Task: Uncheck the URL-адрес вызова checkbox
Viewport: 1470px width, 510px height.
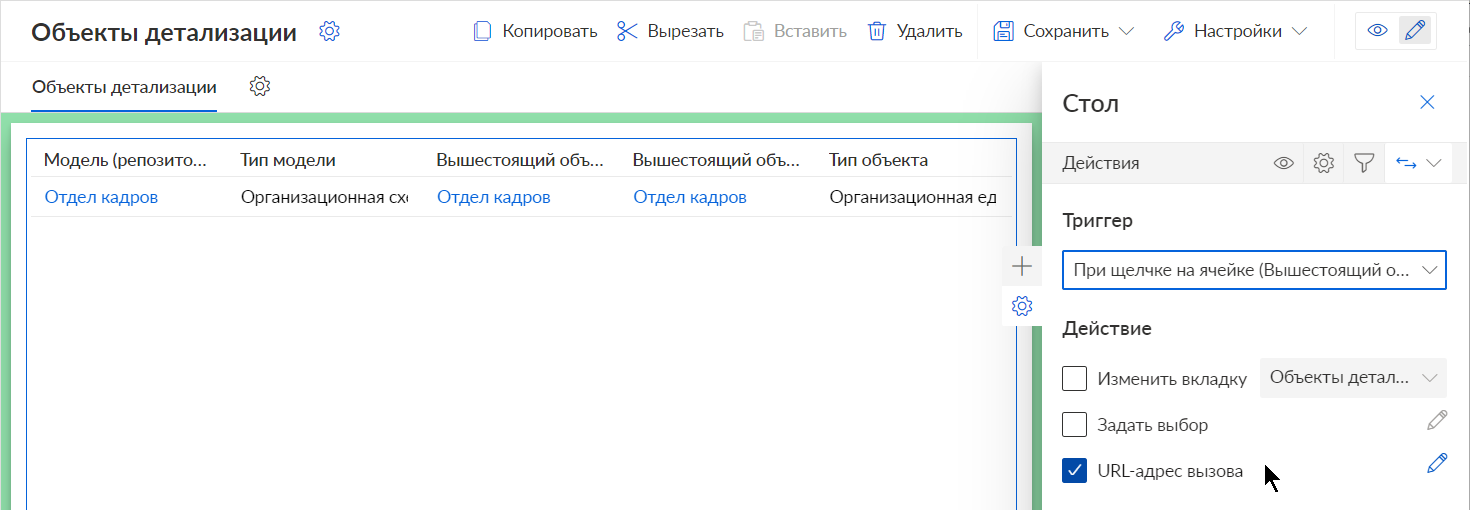Action: click(1074, 470)
